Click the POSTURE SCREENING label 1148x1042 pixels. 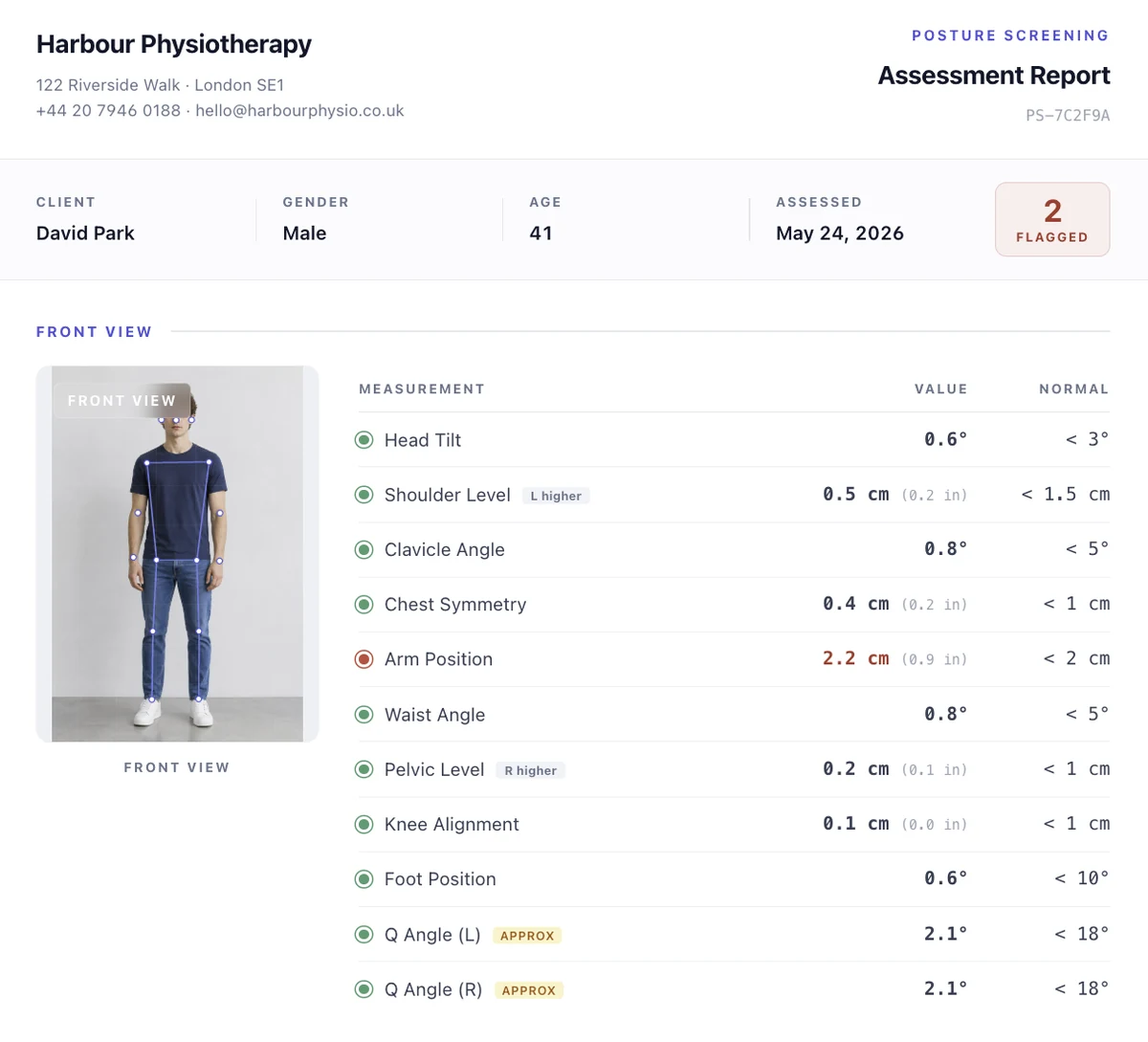1010,35
